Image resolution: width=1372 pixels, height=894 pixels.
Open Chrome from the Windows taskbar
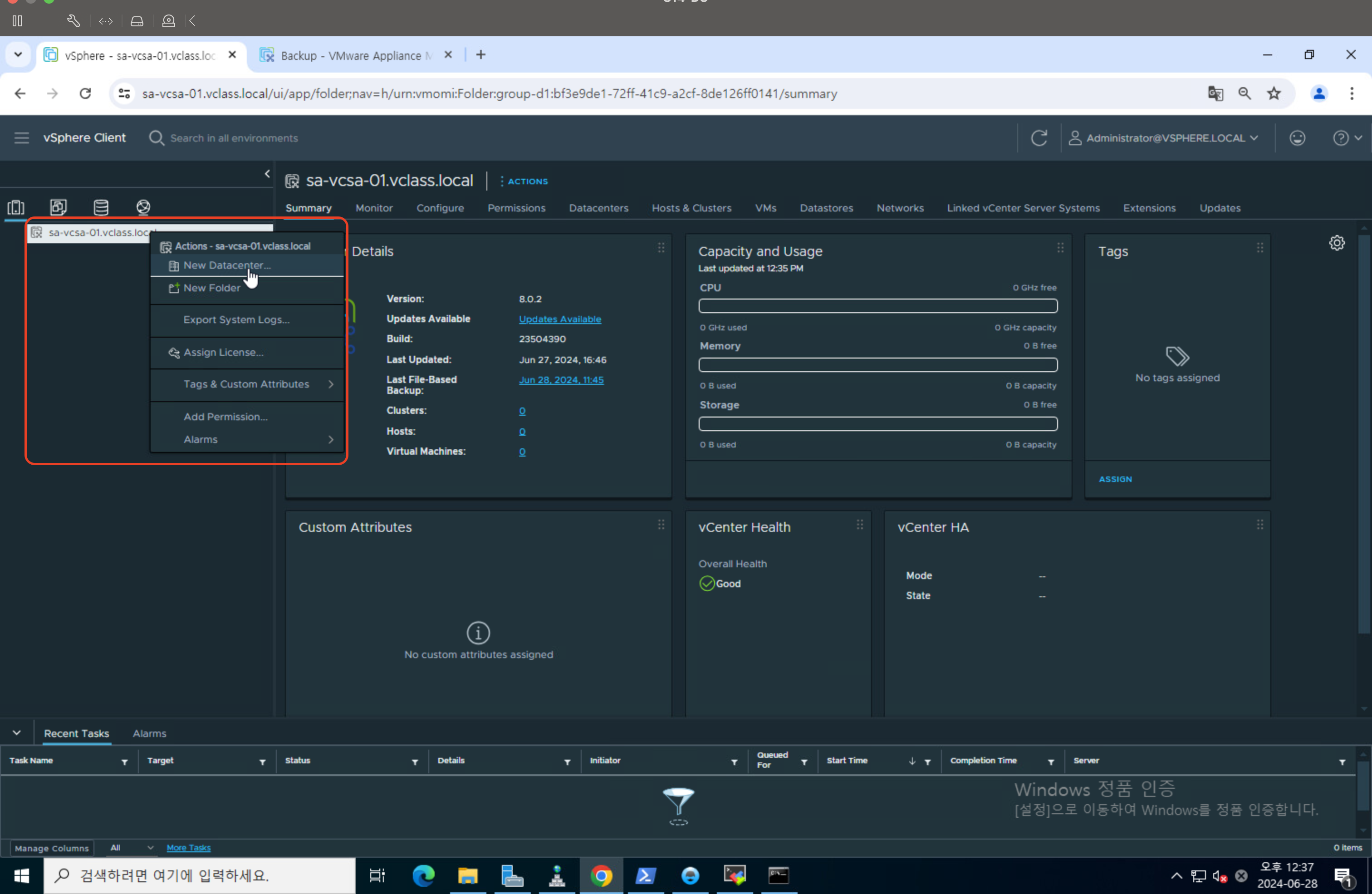601,875
